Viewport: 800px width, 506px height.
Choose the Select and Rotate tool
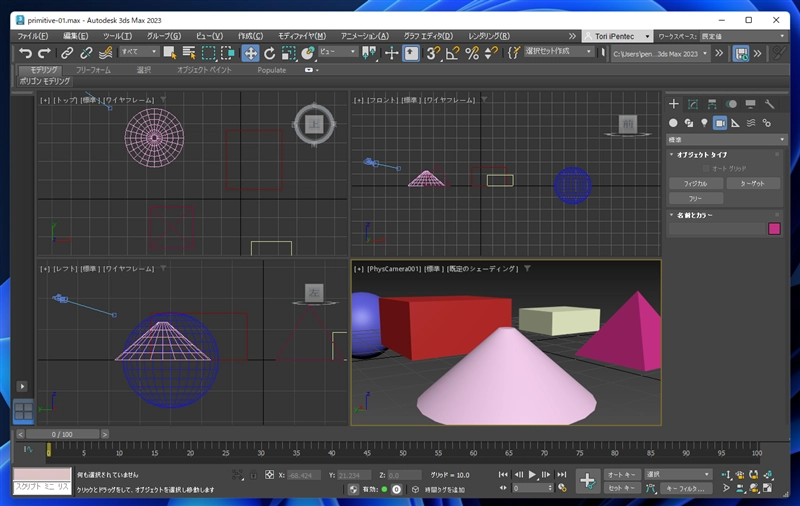click(269, 53)
